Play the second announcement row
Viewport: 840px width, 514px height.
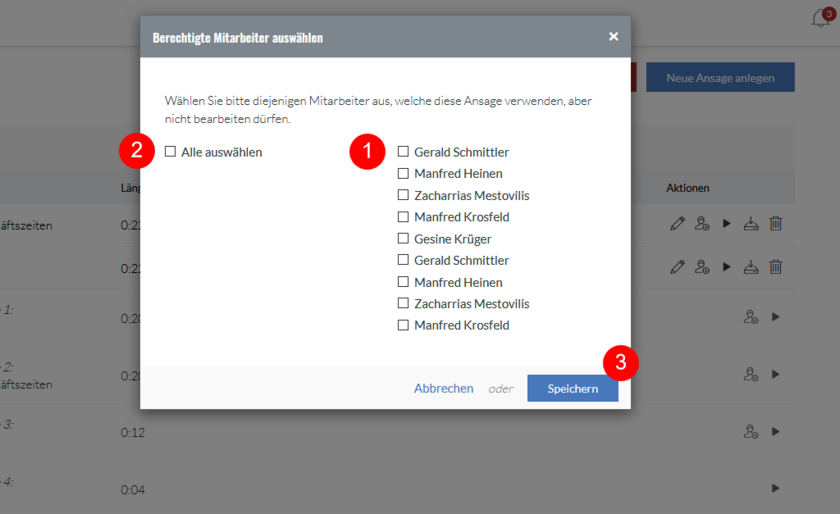[726, 266]
